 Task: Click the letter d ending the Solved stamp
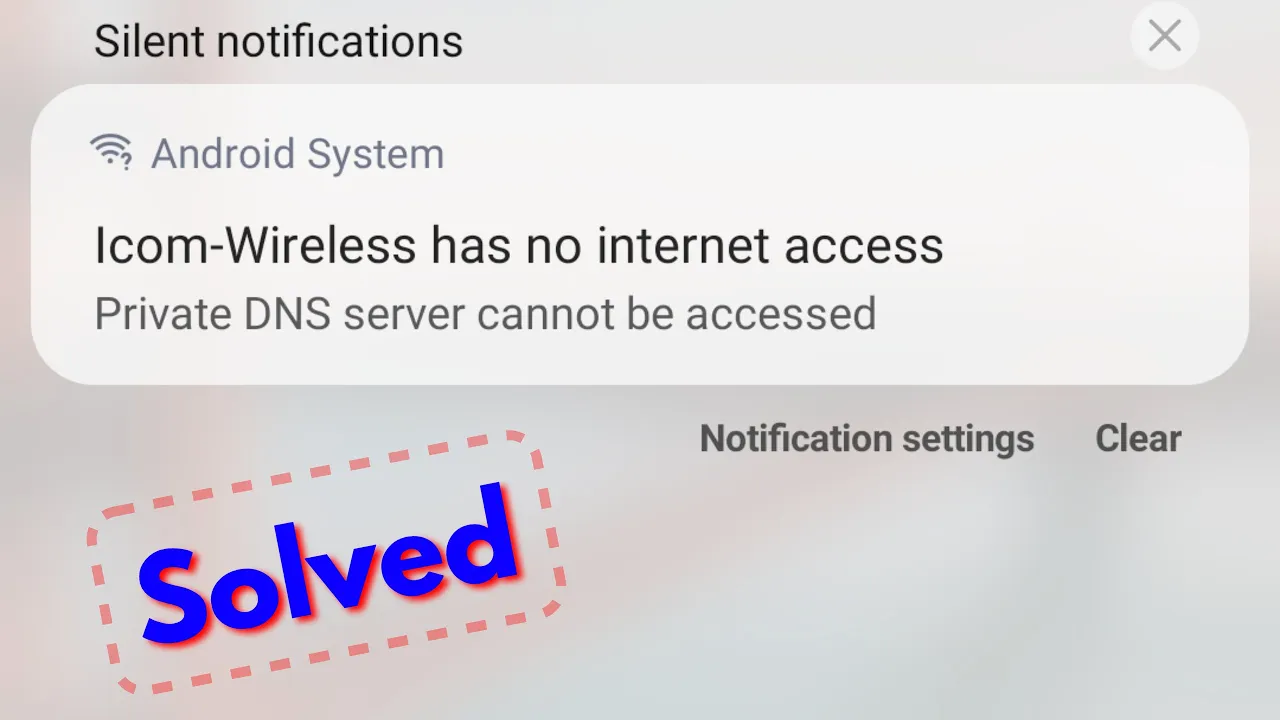(x=478, y=535)
